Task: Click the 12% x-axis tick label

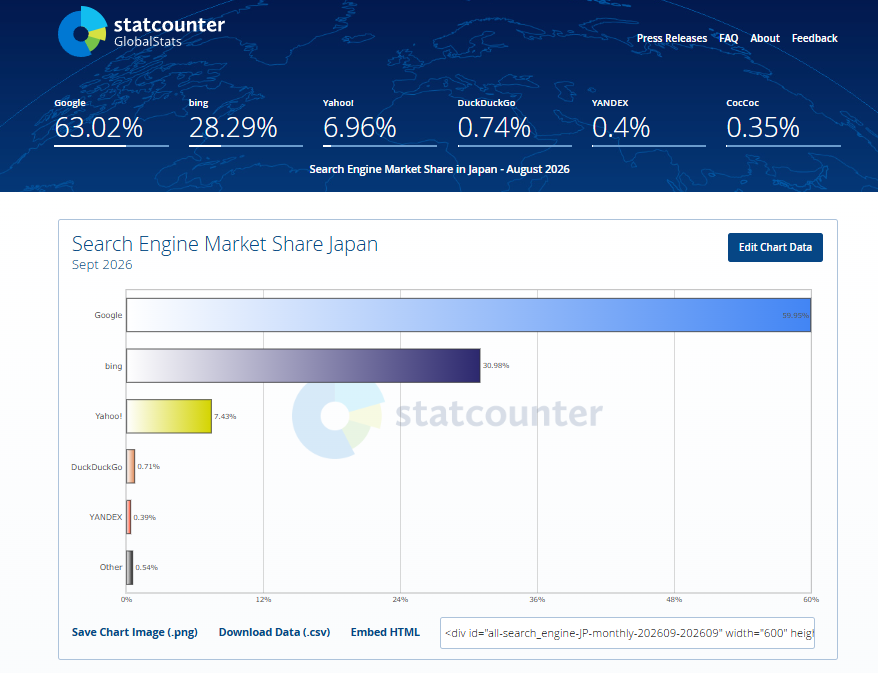Action: coord(263,600)
